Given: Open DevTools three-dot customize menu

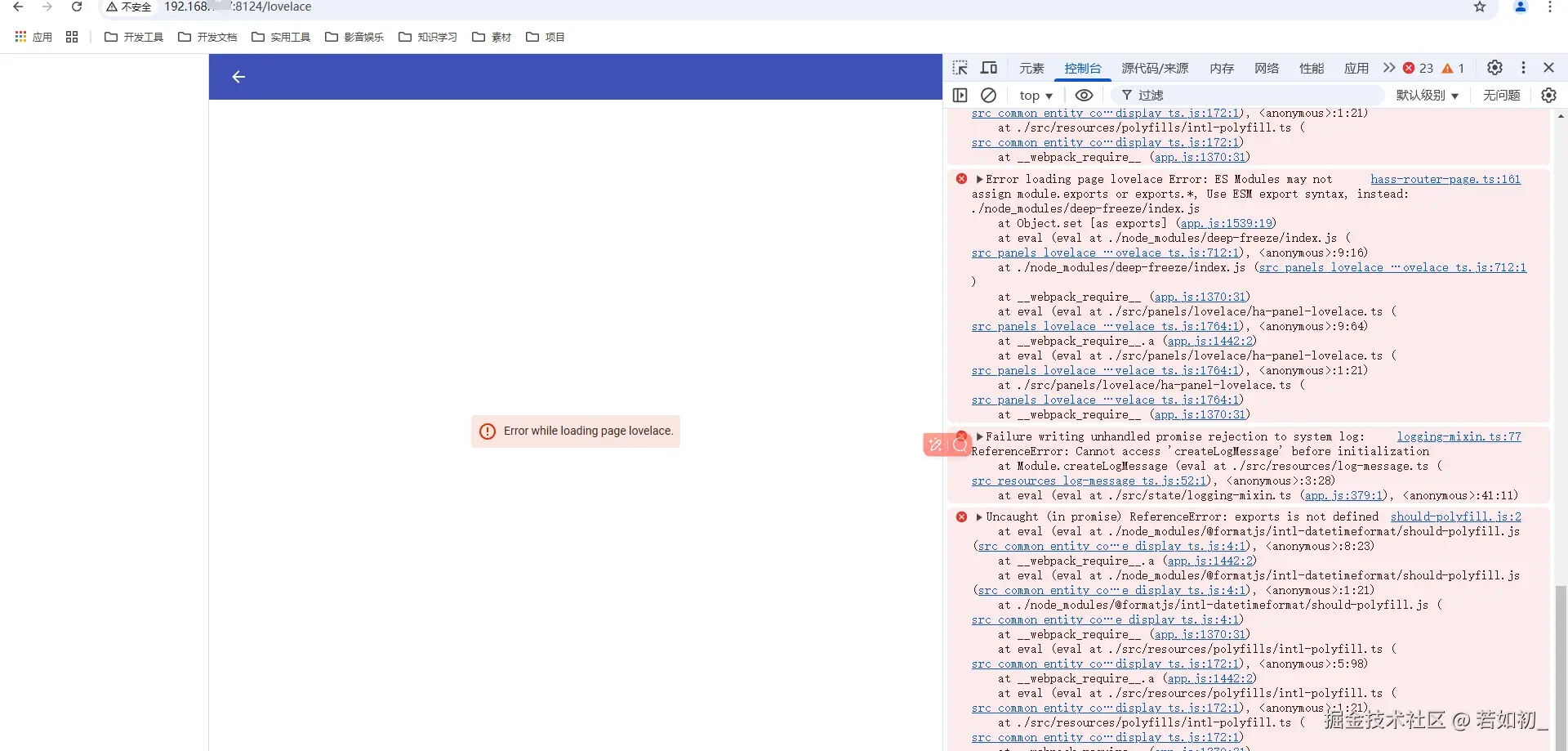Looking at the screenshot, I should tap(1523, 68).
